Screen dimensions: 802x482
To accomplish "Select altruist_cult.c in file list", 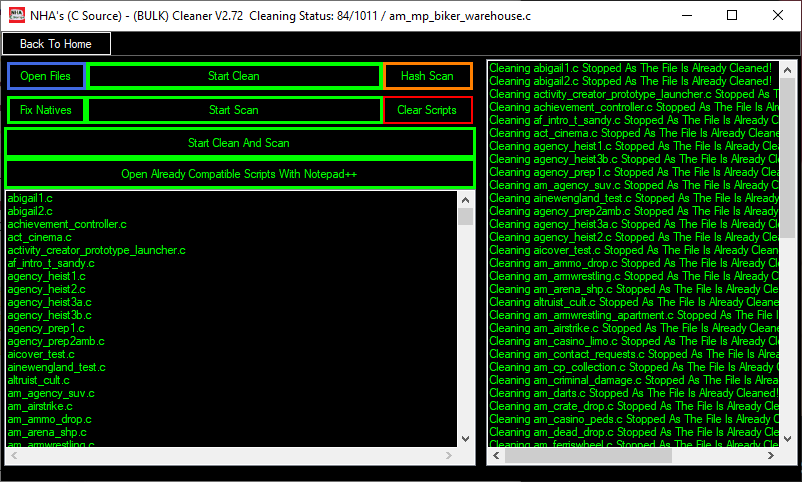I will [38, 381].
